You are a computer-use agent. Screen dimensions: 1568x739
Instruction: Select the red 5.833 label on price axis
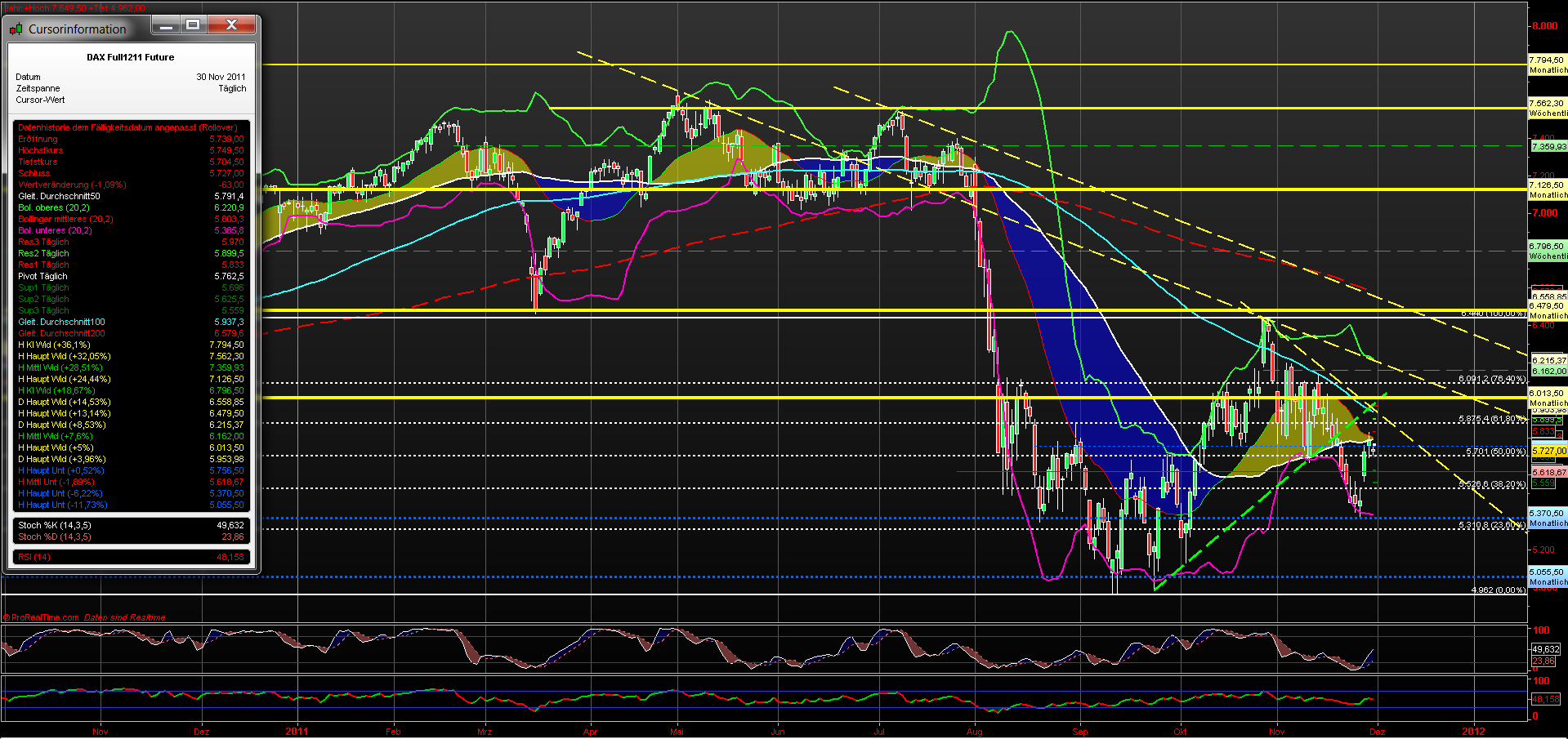click(x=1543, y=432)
